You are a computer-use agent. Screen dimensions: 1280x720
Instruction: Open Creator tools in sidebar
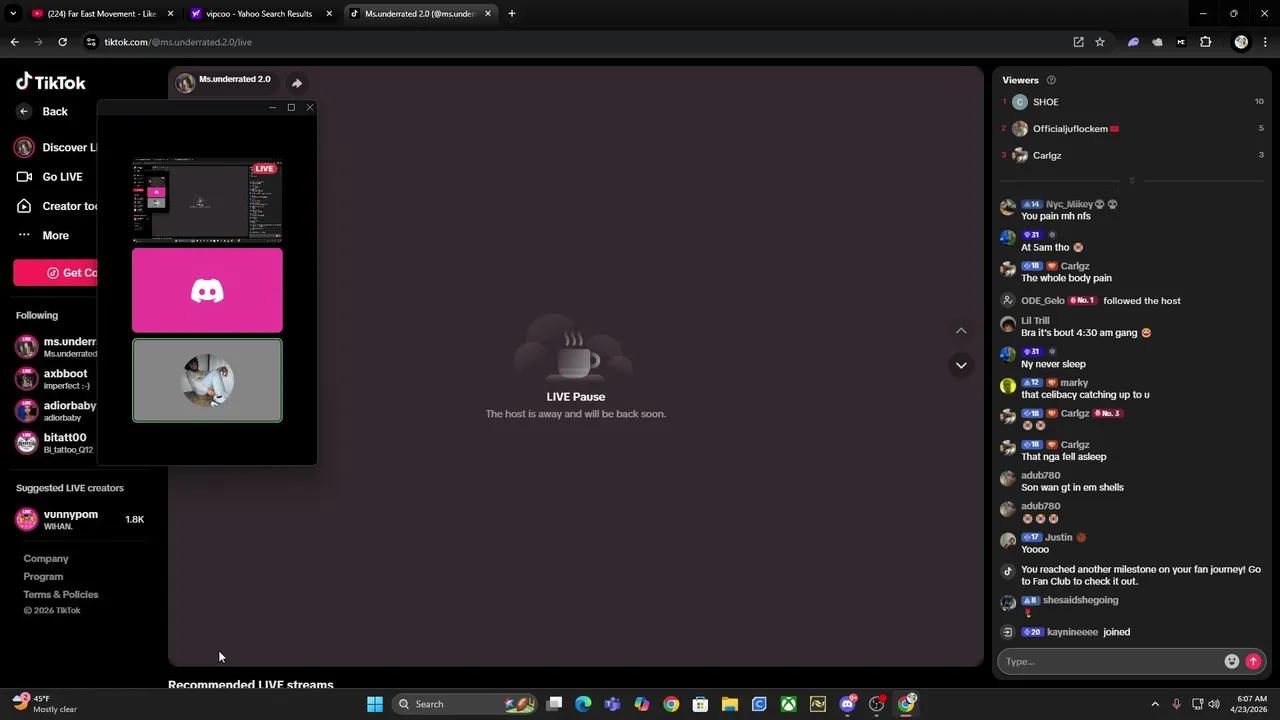pyautogui.click(x=57, y=206)
